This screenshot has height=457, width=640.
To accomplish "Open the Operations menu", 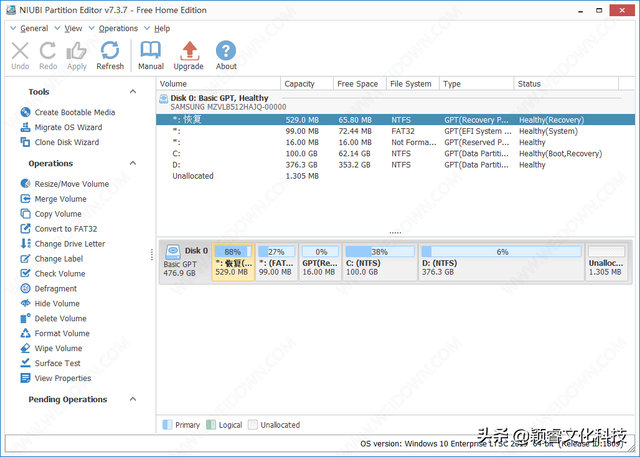I will [118, 28].
